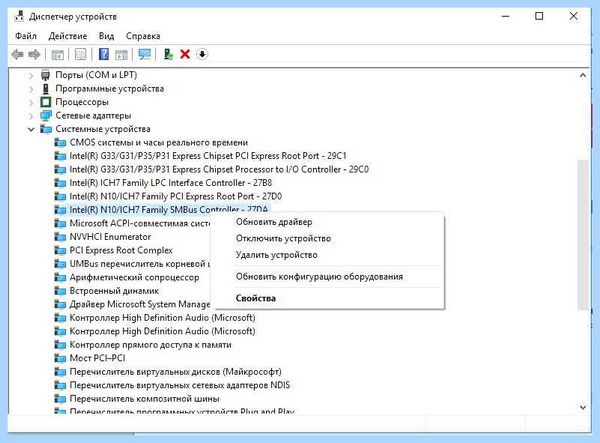Click icon beside Арифметический сопроцессор
Image resolution: width=600 pixels, height=443 pixels.
coord(60,278)
